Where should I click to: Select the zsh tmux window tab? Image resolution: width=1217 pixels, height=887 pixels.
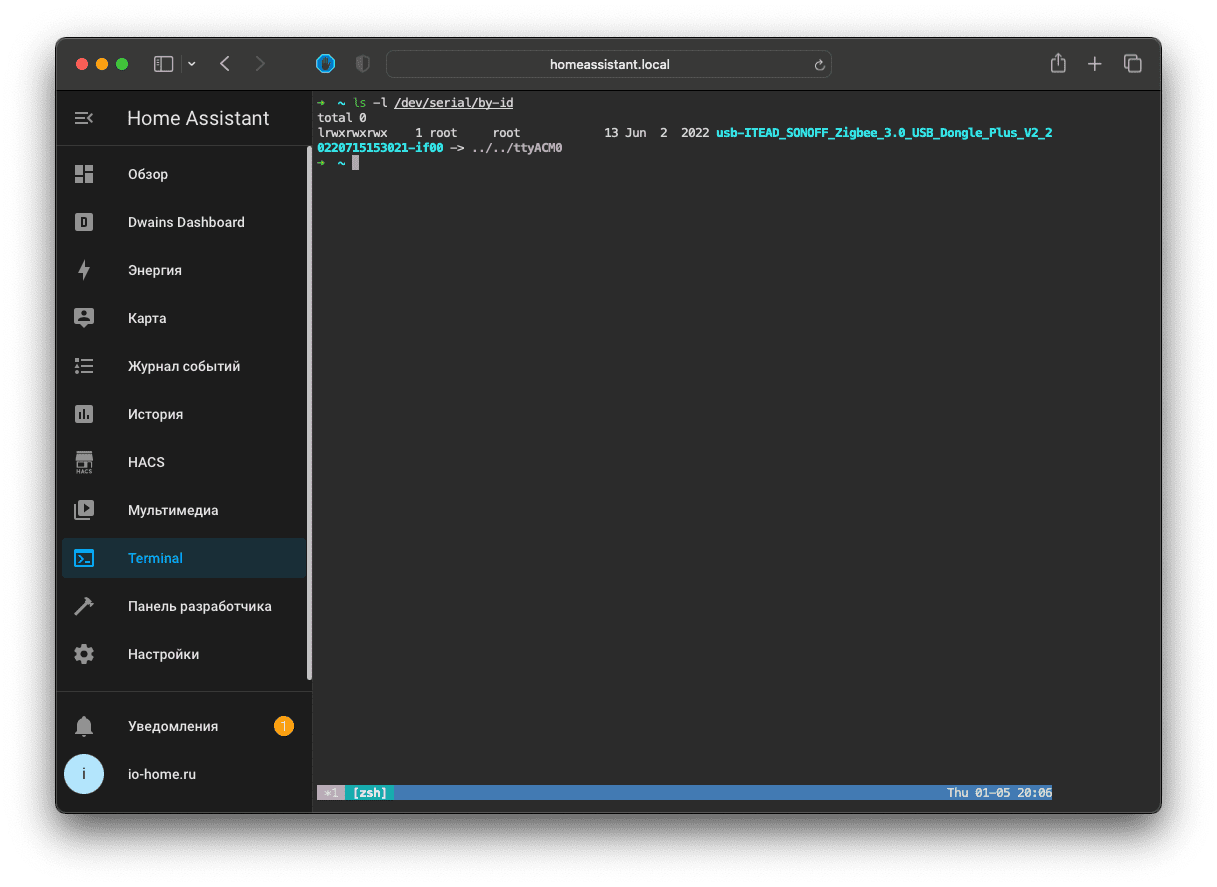coord(370,793)
